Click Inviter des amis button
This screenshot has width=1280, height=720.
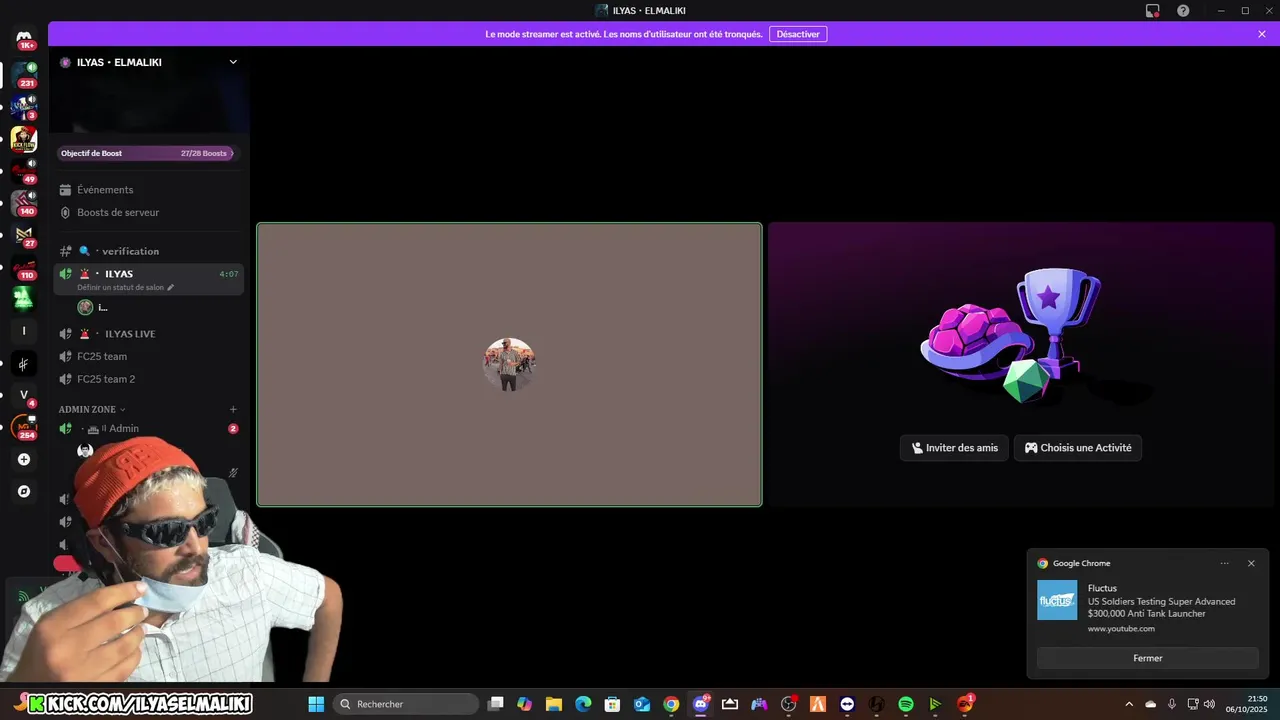955,448
